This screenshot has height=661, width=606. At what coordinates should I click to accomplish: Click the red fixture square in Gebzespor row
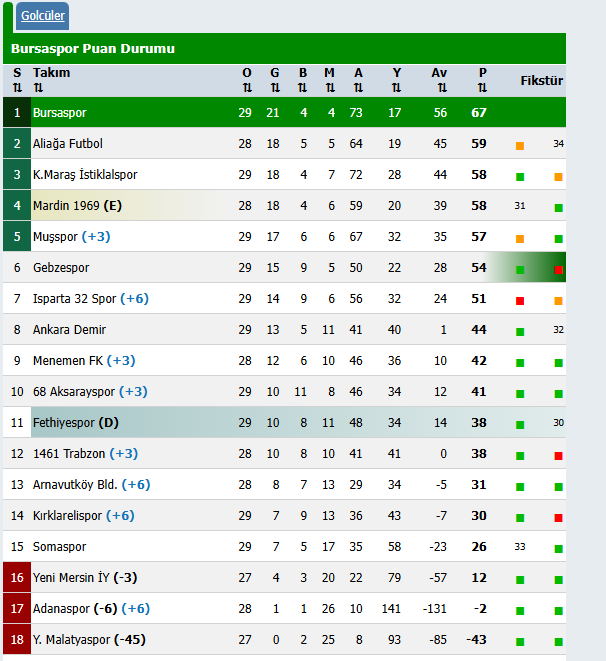(559, 270)
